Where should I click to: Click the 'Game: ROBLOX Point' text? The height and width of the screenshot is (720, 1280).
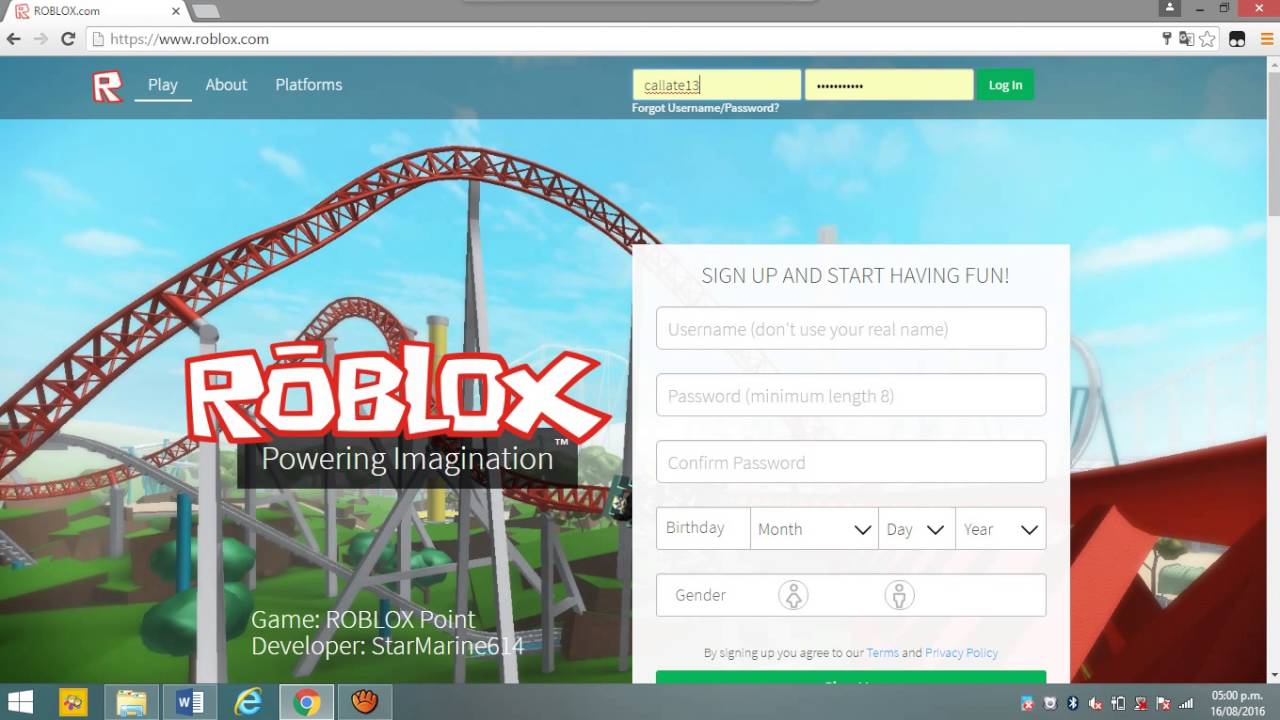pyautogui.click(x=363, y=619)
